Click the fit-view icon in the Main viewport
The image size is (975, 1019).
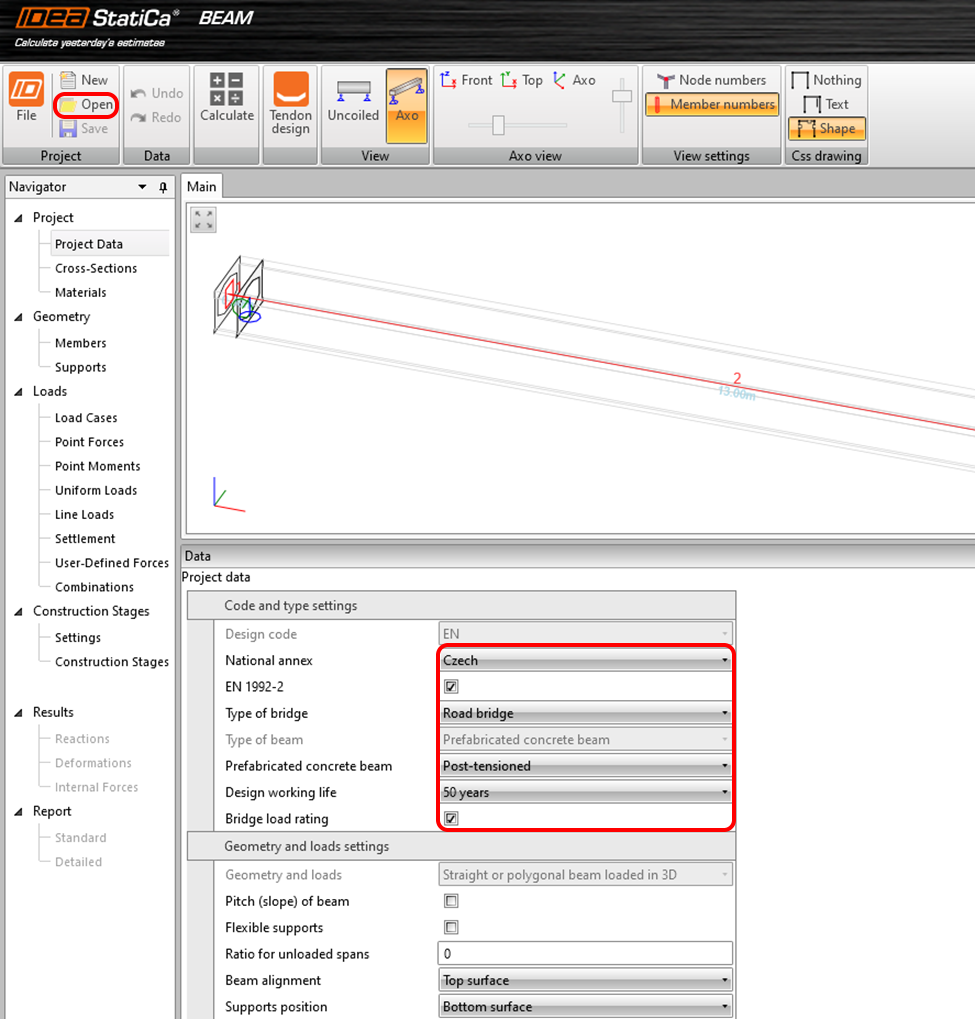pyautogui.click(x=204, y=220)
